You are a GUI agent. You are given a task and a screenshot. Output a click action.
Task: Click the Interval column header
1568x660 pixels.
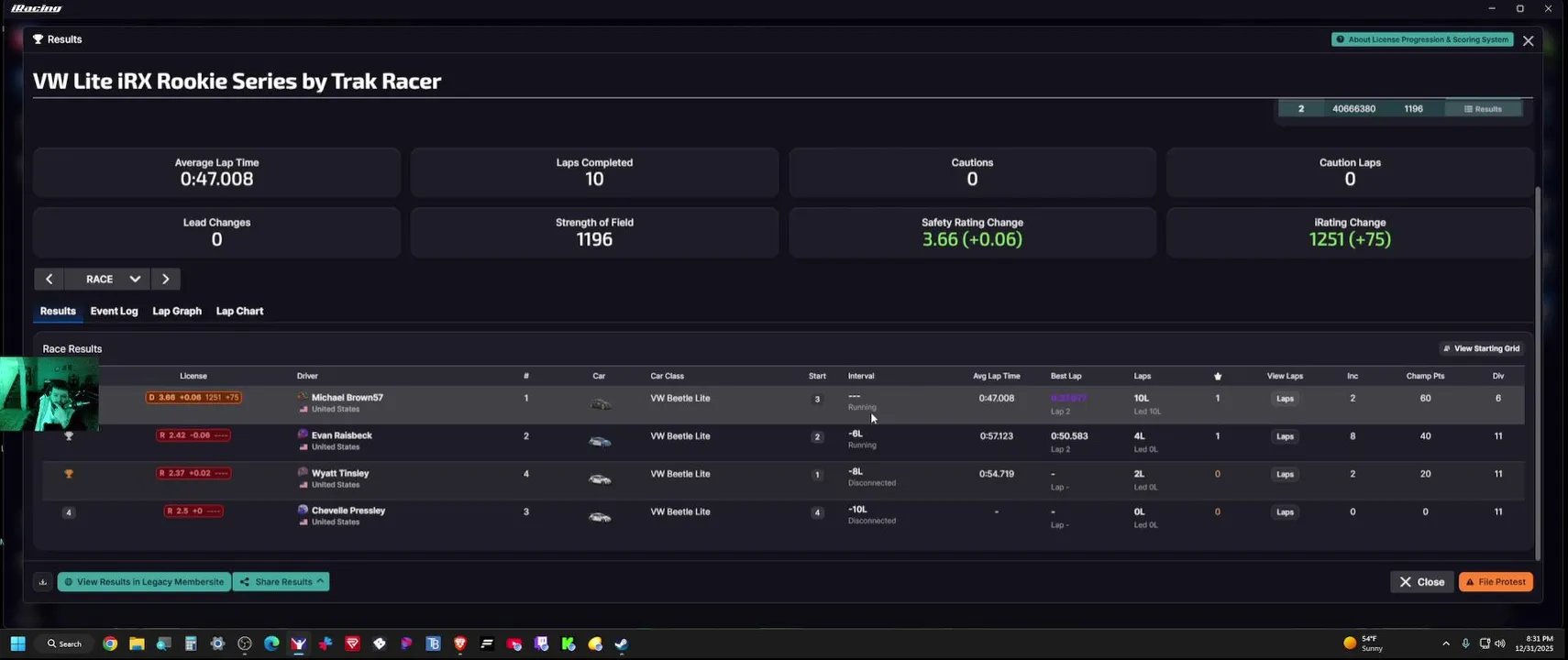coord(861,376)
